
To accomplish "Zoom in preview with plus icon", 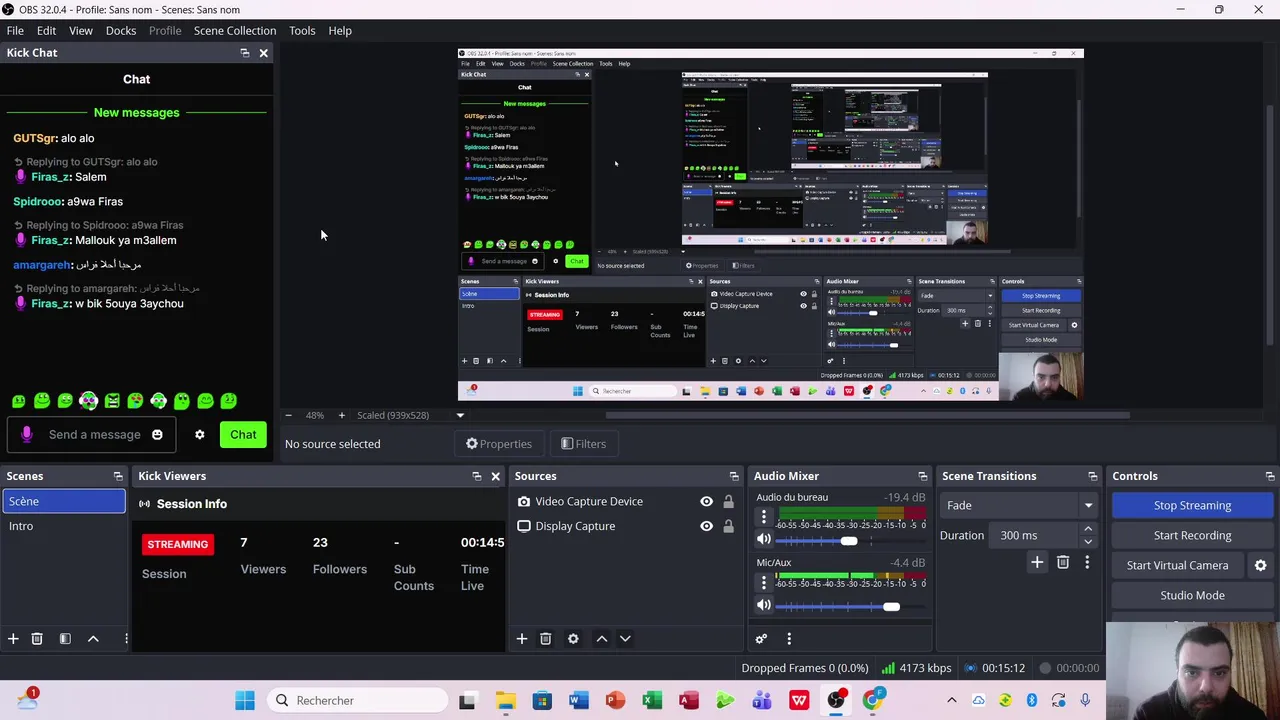I will click(x=341, y=415).
